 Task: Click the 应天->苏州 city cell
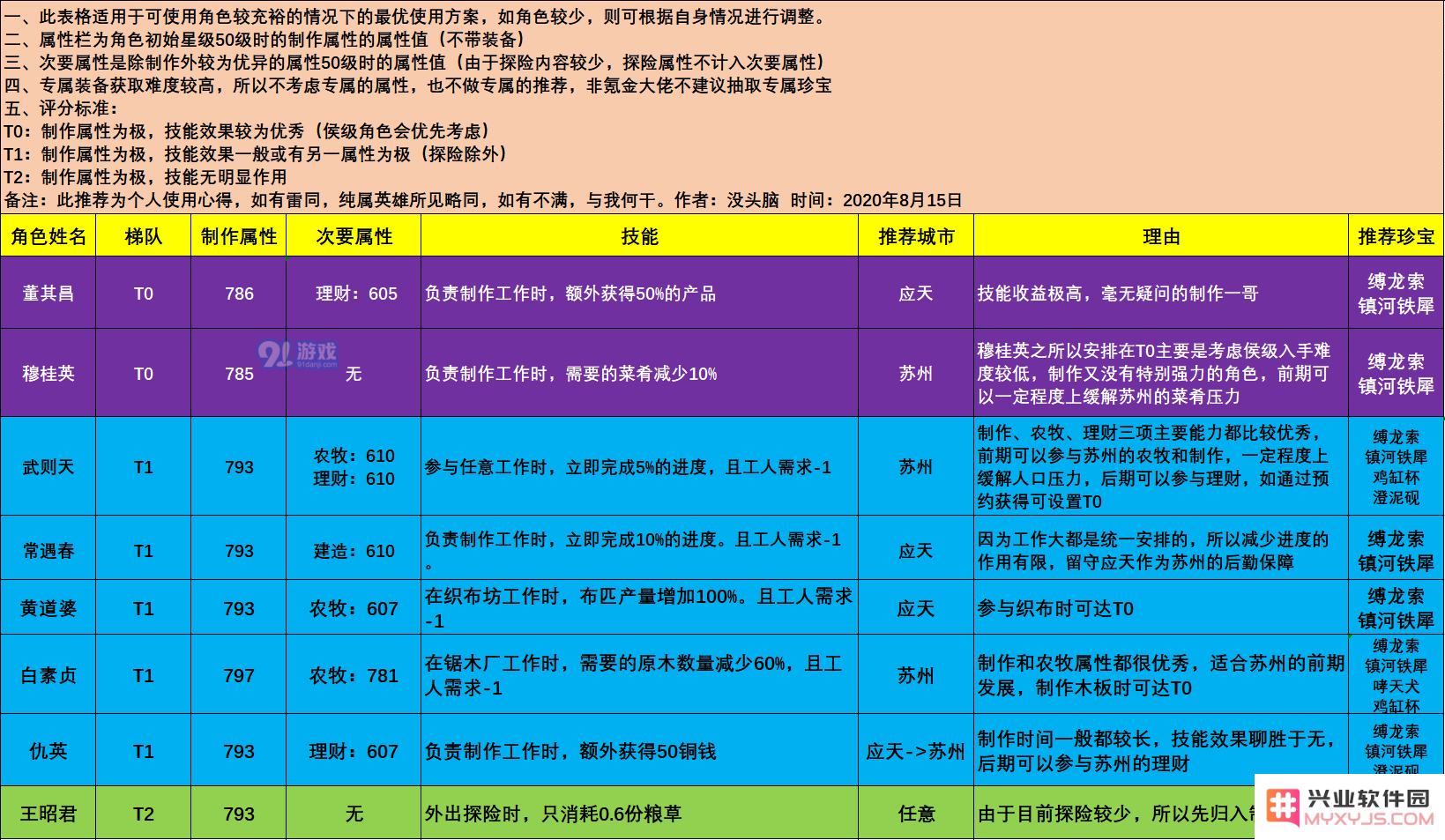coord(916,751)
